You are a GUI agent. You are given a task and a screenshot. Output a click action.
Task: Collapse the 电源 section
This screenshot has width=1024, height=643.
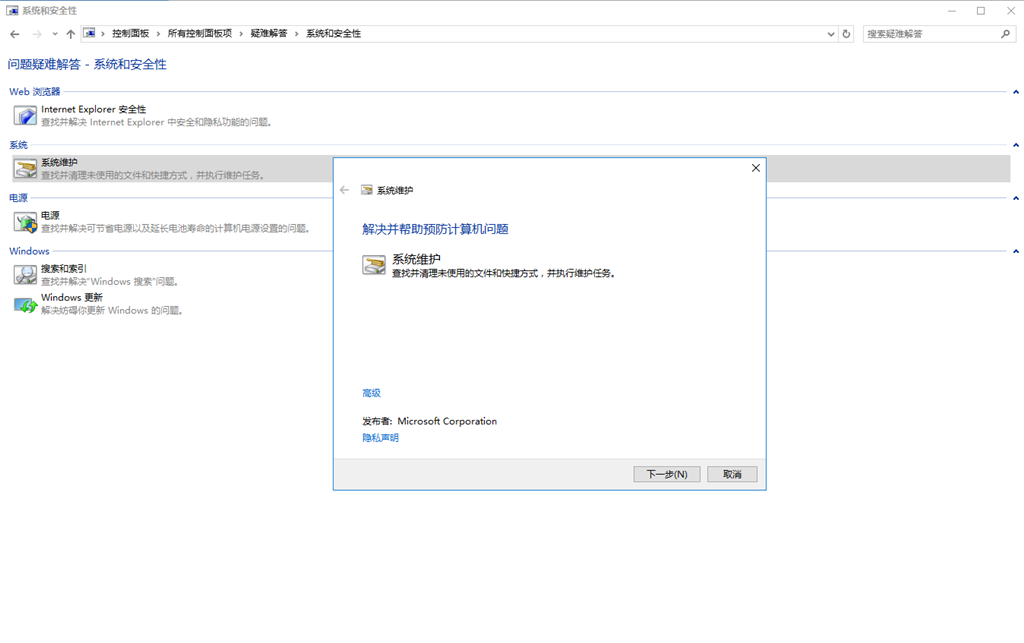(x=1016, y=198)
